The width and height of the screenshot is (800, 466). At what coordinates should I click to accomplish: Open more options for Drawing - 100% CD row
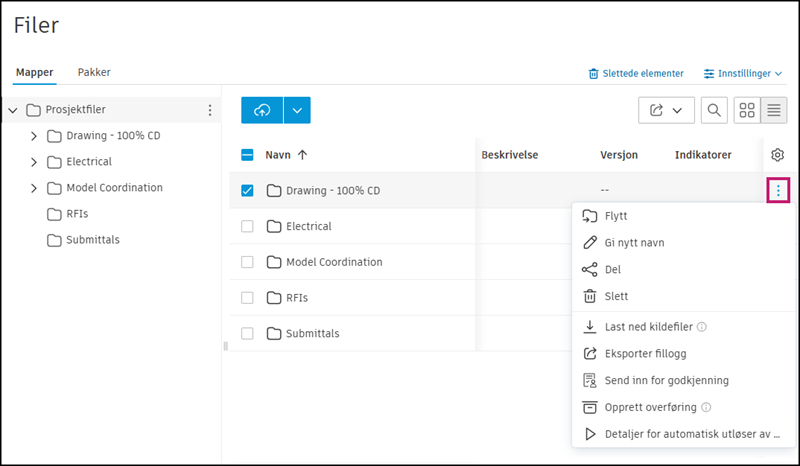click(777, 190)
